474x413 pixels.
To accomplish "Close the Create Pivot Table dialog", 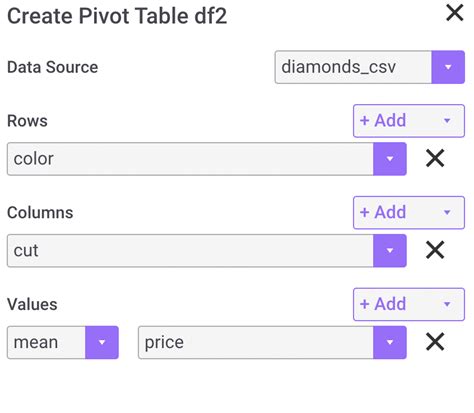I will coord(455,13).
